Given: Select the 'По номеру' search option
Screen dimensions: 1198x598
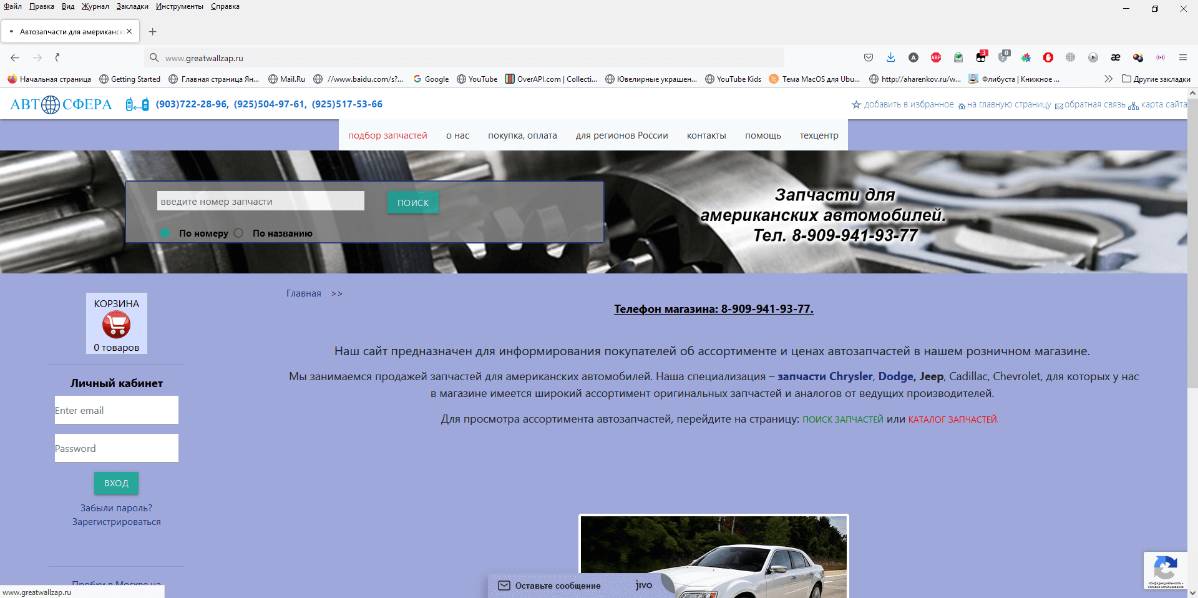Looking at the screenshot, I should point(166,234).
